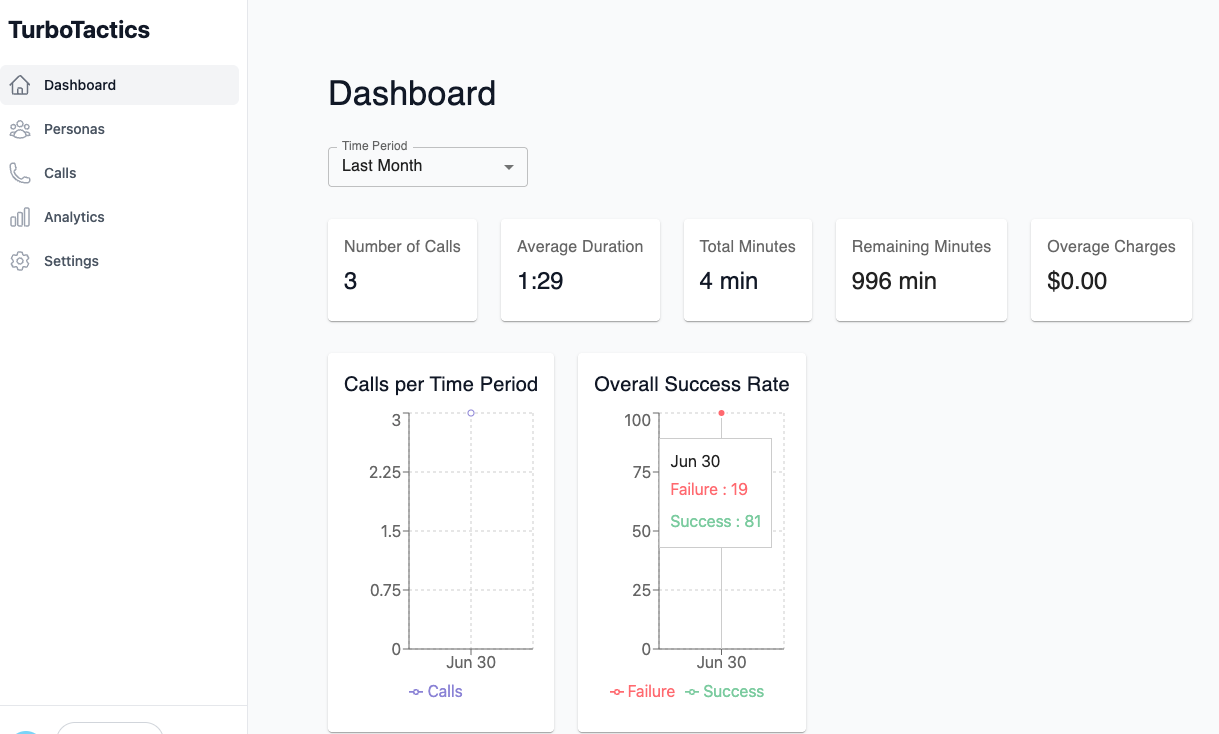Click the Analytics bar chart icon
Viewport: 1219px width, 734px height.
pyautogui.click(x=19, y=217)
